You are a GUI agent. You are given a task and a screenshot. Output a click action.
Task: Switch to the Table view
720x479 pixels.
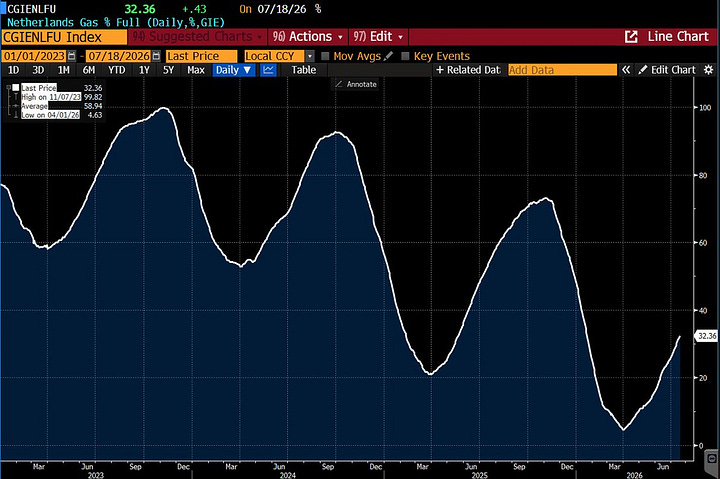point(304,70)
